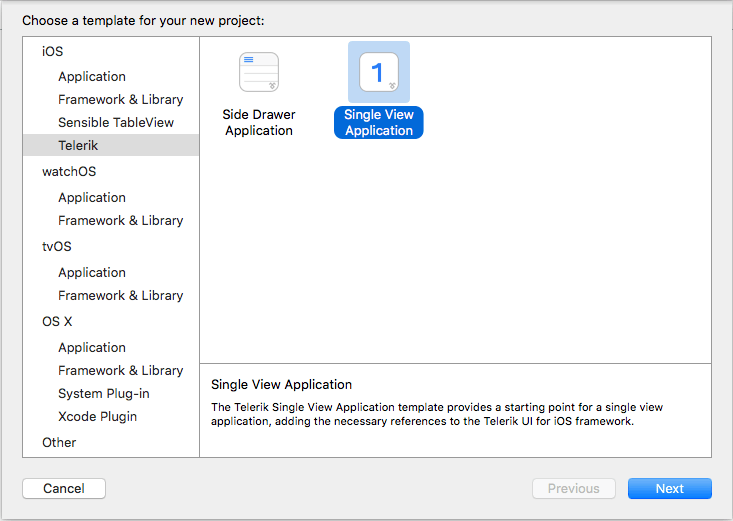733x521 pixels.
Task: Click the iOS section header
Action: [52, 51]
